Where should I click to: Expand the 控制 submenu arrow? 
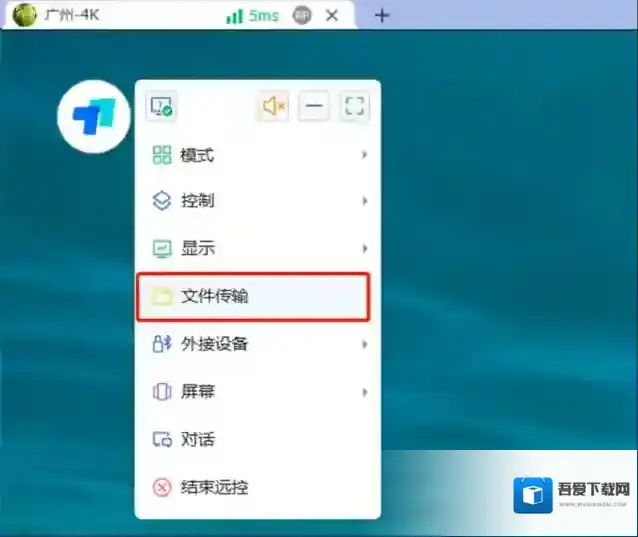click(x=365, y=201)
